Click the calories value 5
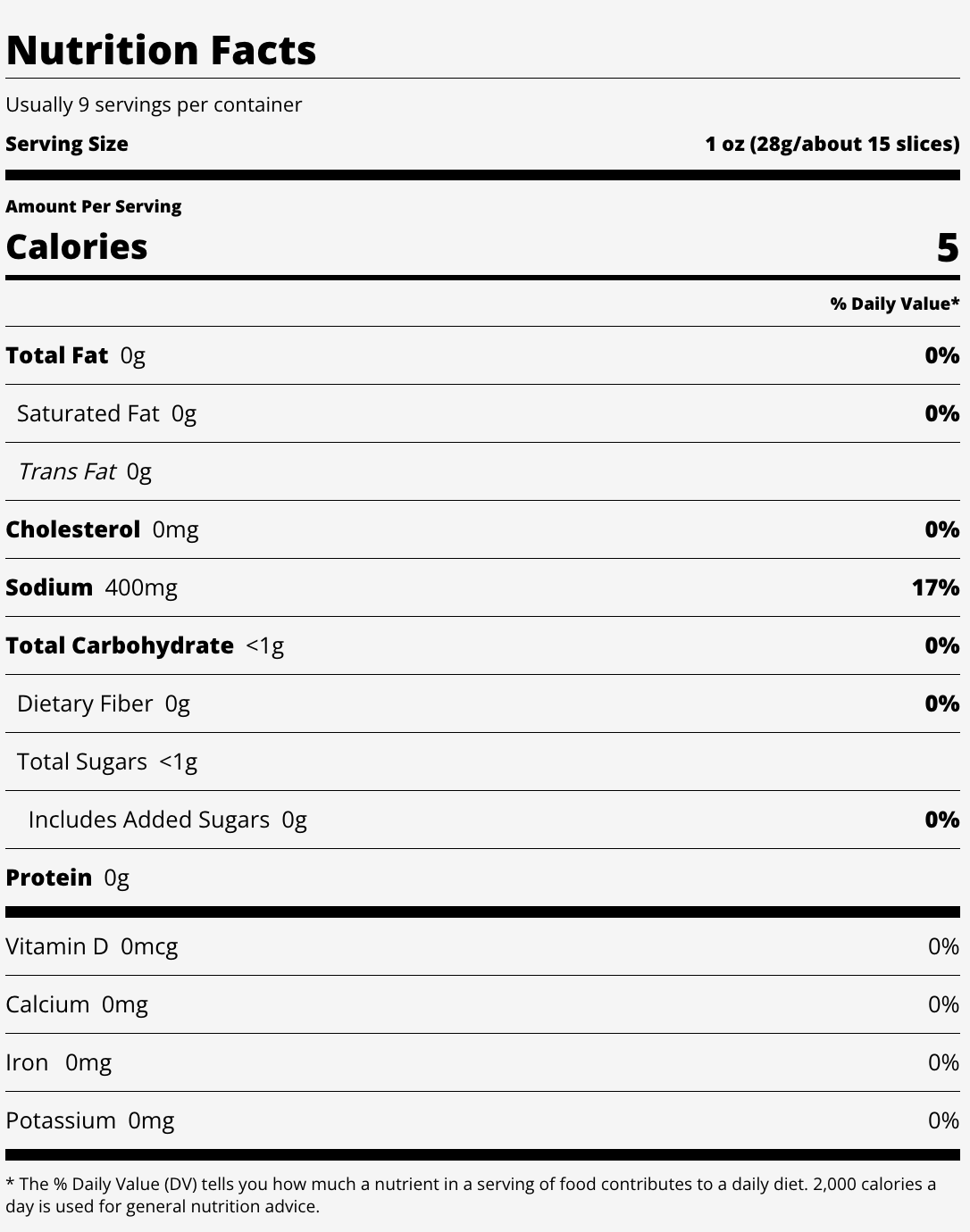 click(x=948, y=247)
